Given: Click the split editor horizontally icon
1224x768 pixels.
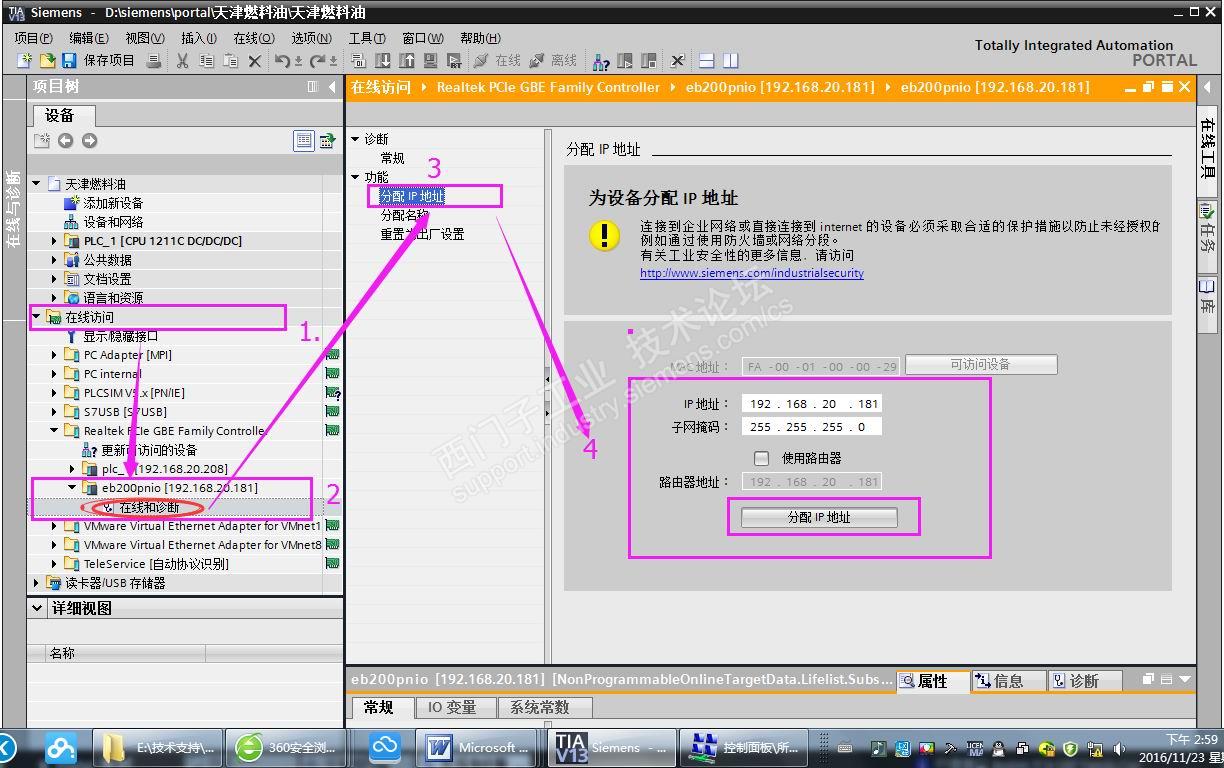Looking at the screenshot, I should coord(706,61).
